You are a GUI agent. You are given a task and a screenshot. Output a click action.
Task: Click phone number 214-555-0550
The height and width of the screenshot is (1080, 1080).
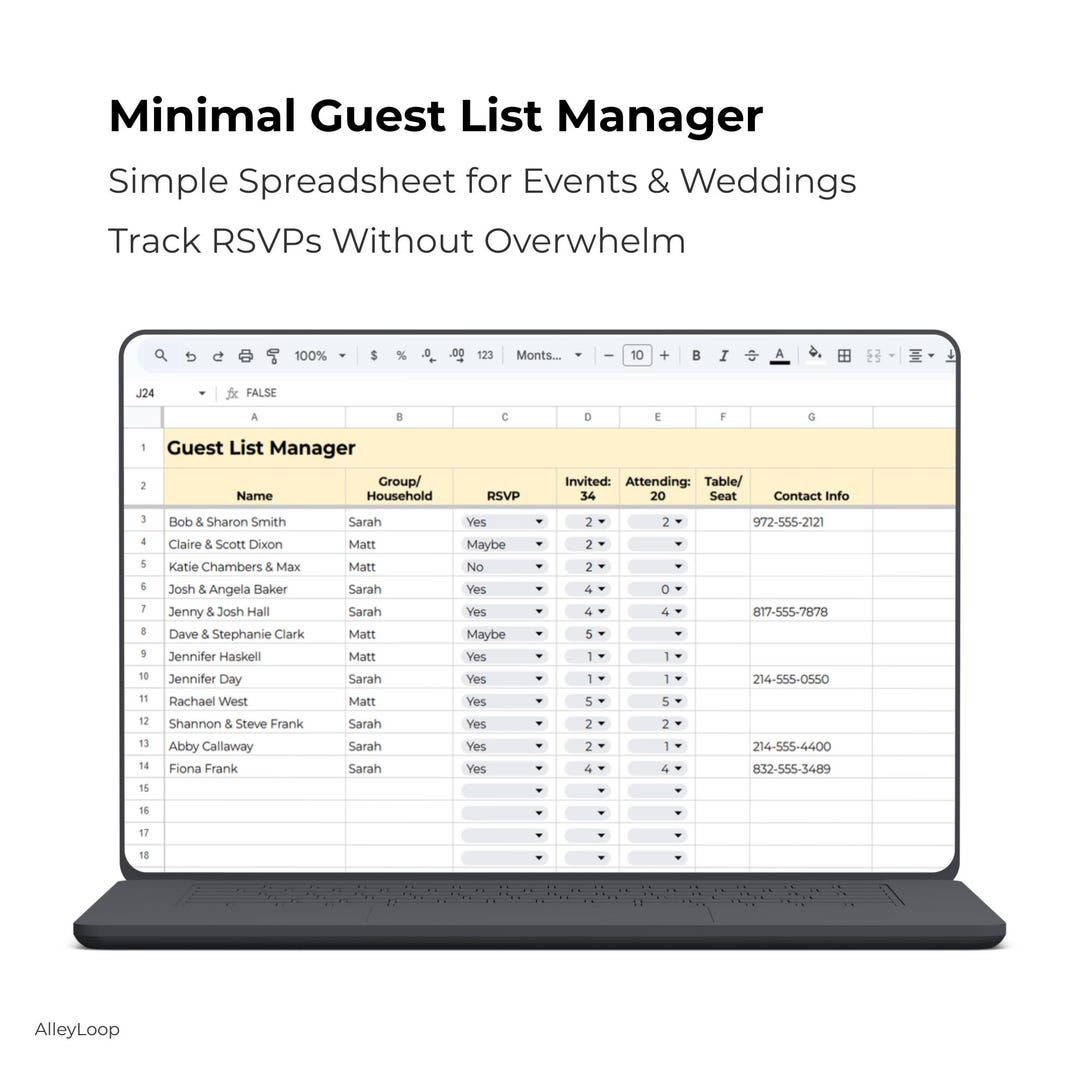click(x=791, y=679)
